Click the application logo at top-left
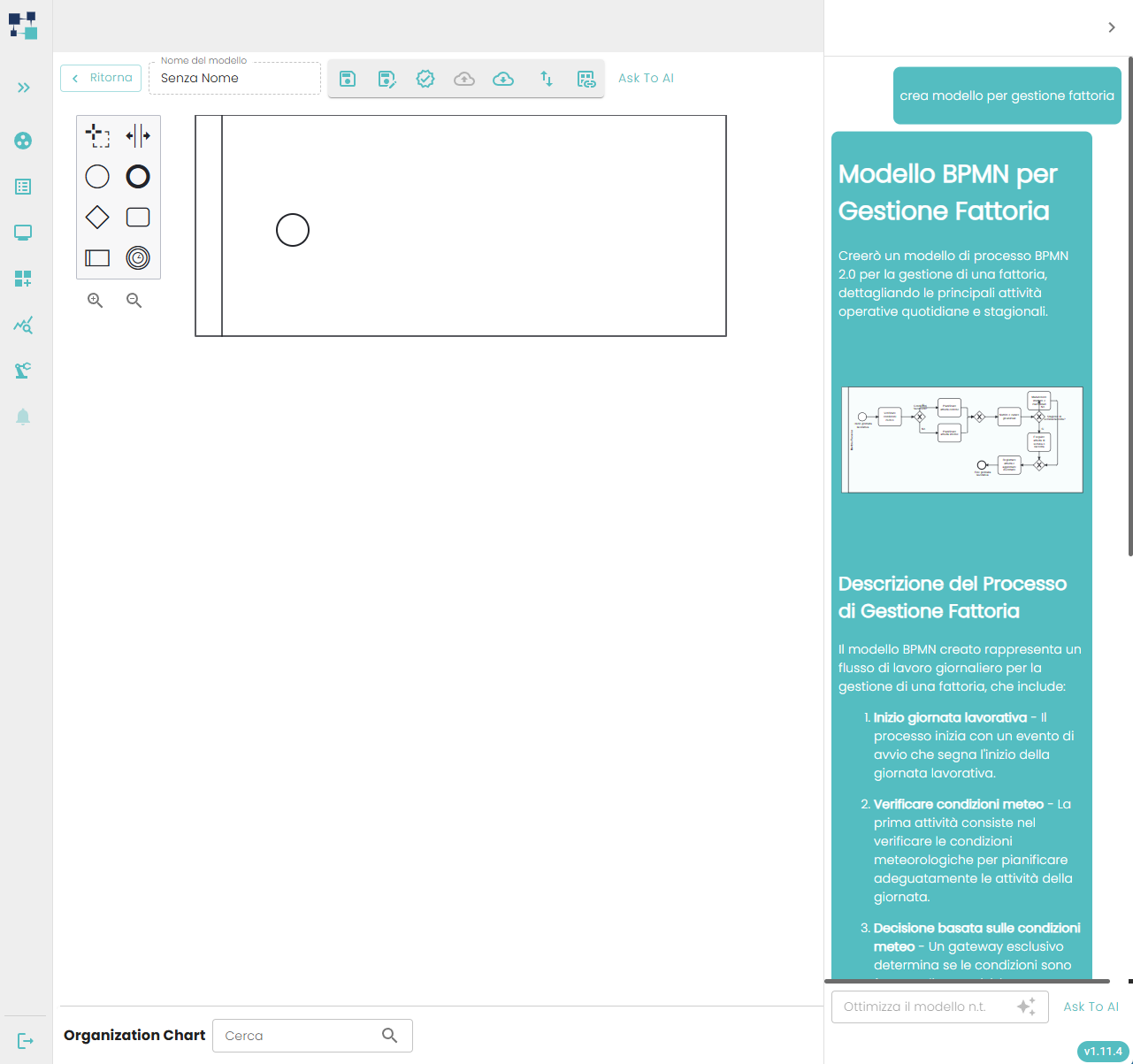This screenshot has height=1064, width=1133. 23,25
